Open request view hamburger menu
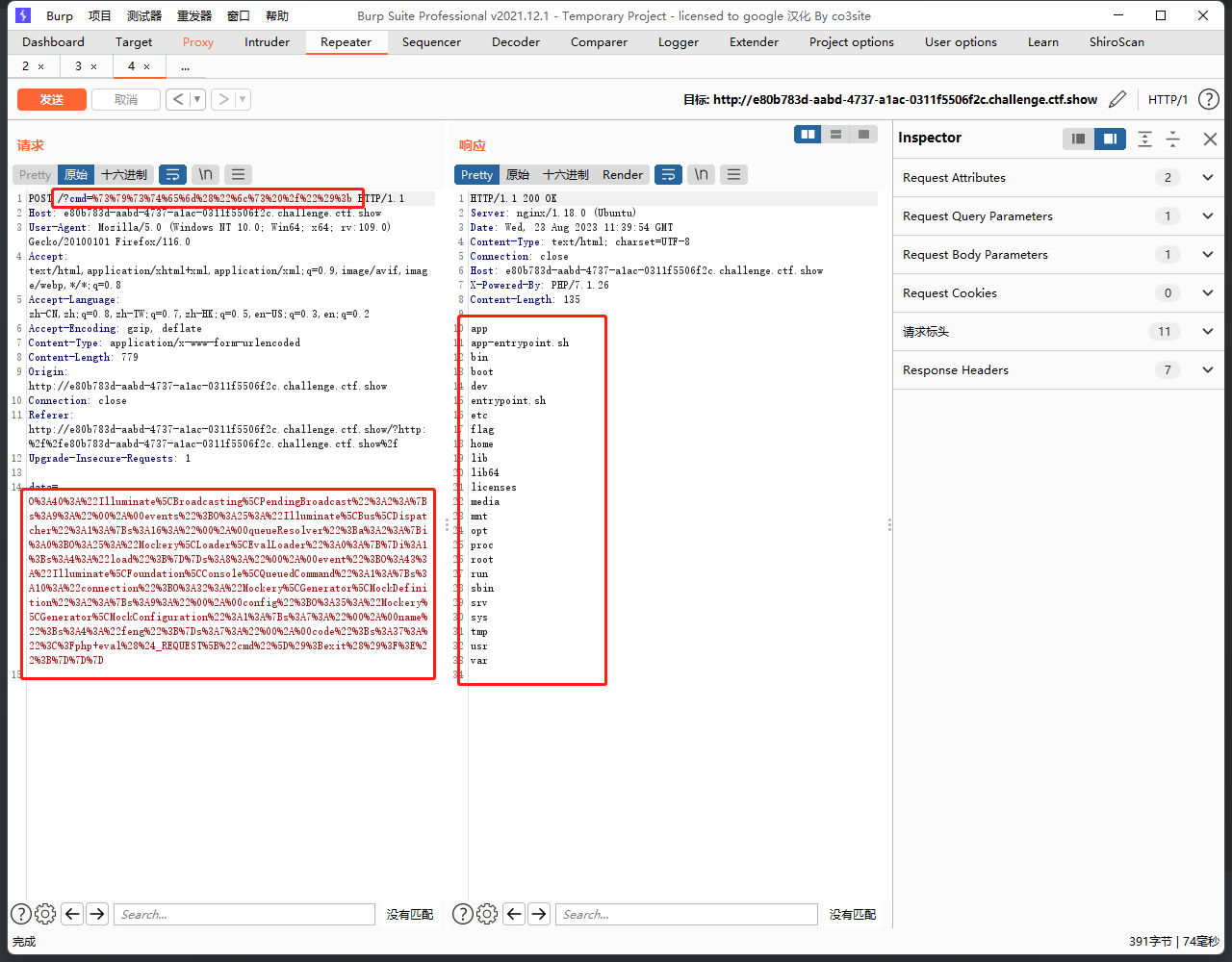The width and height of the screenshot is (1232, 962). coord(238,174)
